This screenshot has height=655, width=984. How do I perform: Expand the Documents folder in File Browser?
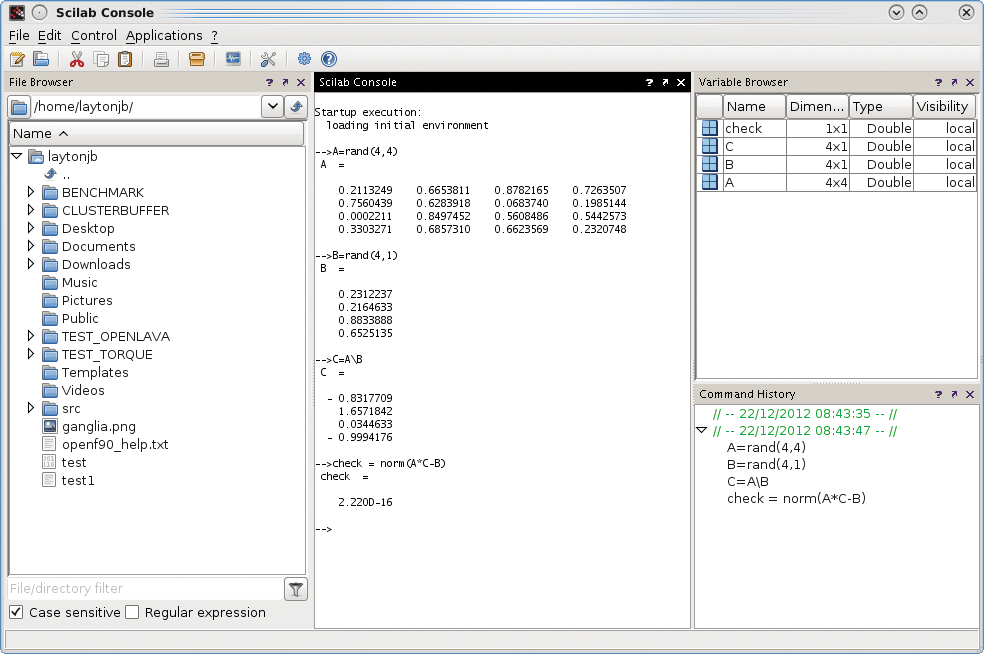[30, 246]
